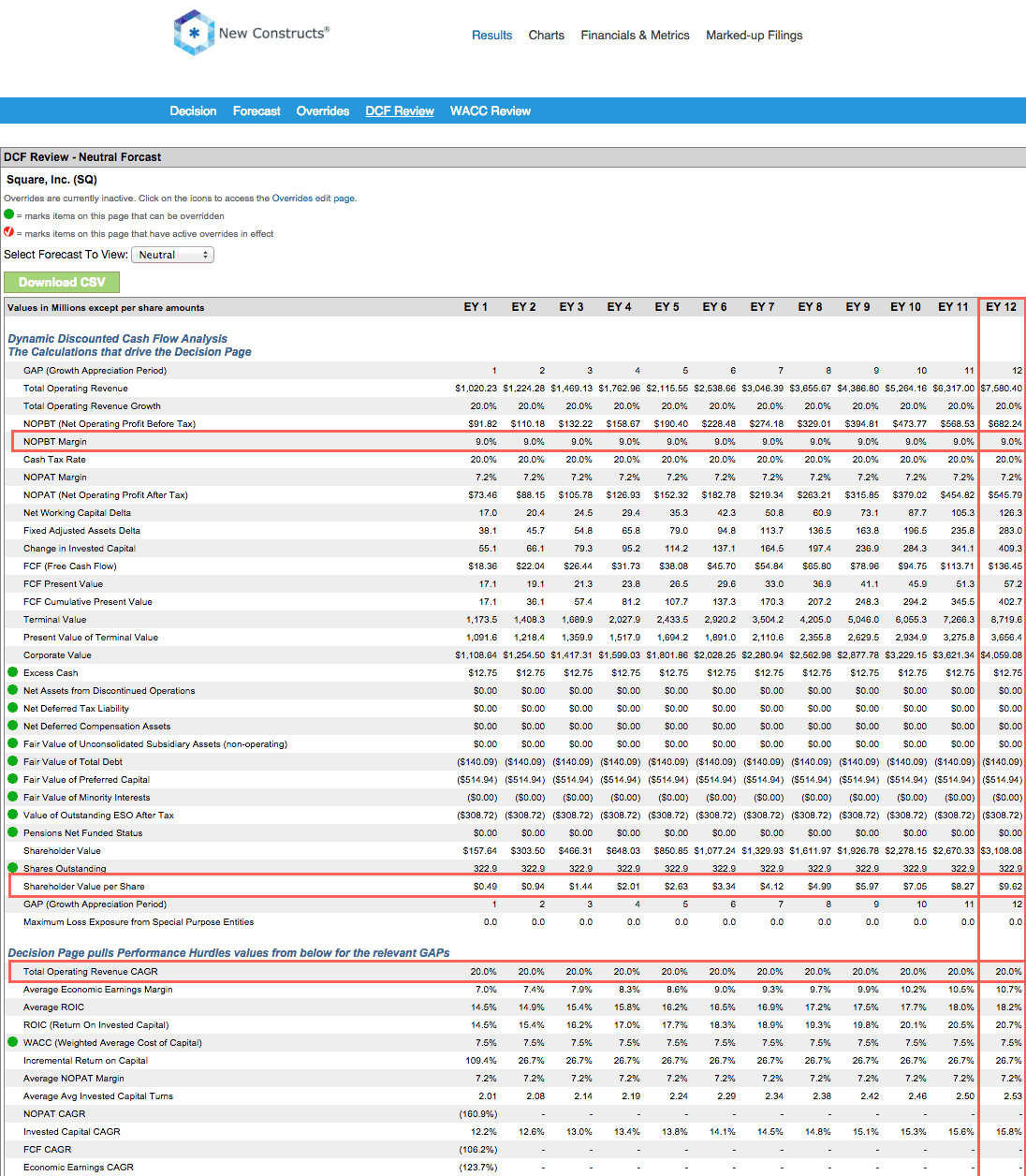Follow the Overrides edit page link
The height and width of the screenshot is (1176, 1026).
314,198
